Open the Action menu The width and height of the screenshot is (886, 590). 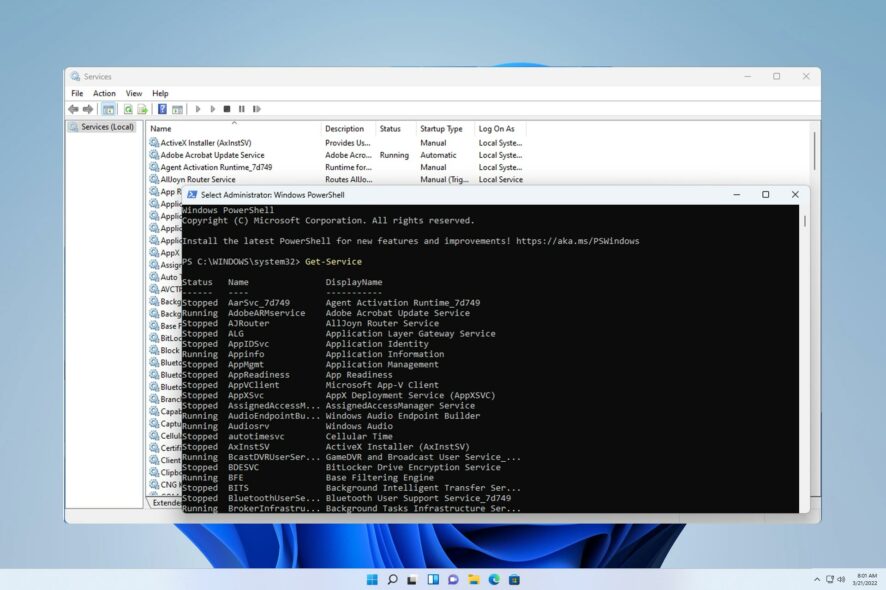[x=103, y=92]
